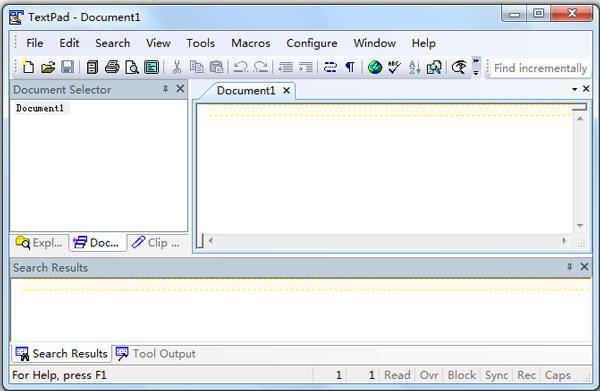
Task: Open Print Preview from toolbar
Action: click(132, 67)
